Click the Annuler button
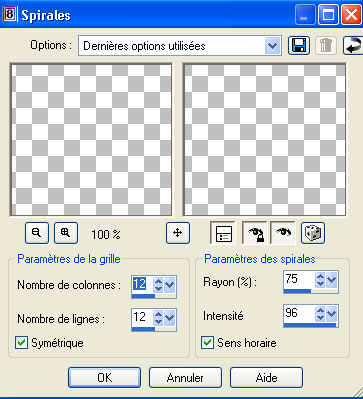This screenshot has width=363, height=399. pyautogui.click(x=185, y=378)
